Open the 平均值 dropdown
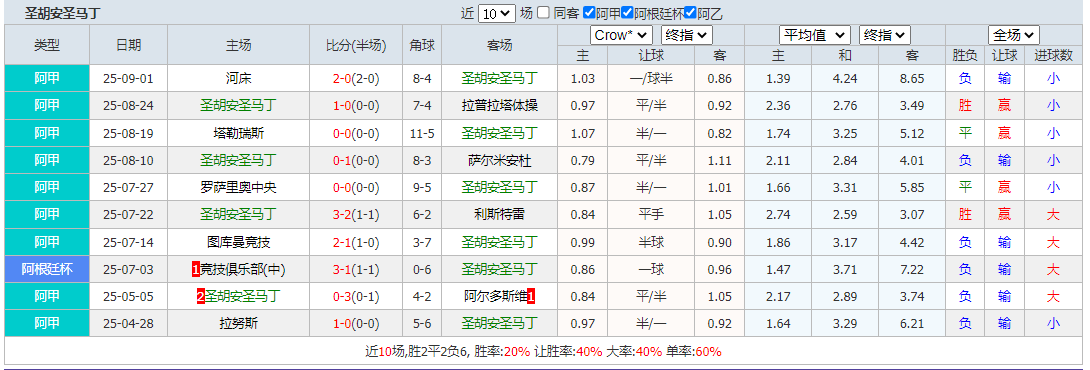Viewport: 1090px width, 370px height. point(815,35)
